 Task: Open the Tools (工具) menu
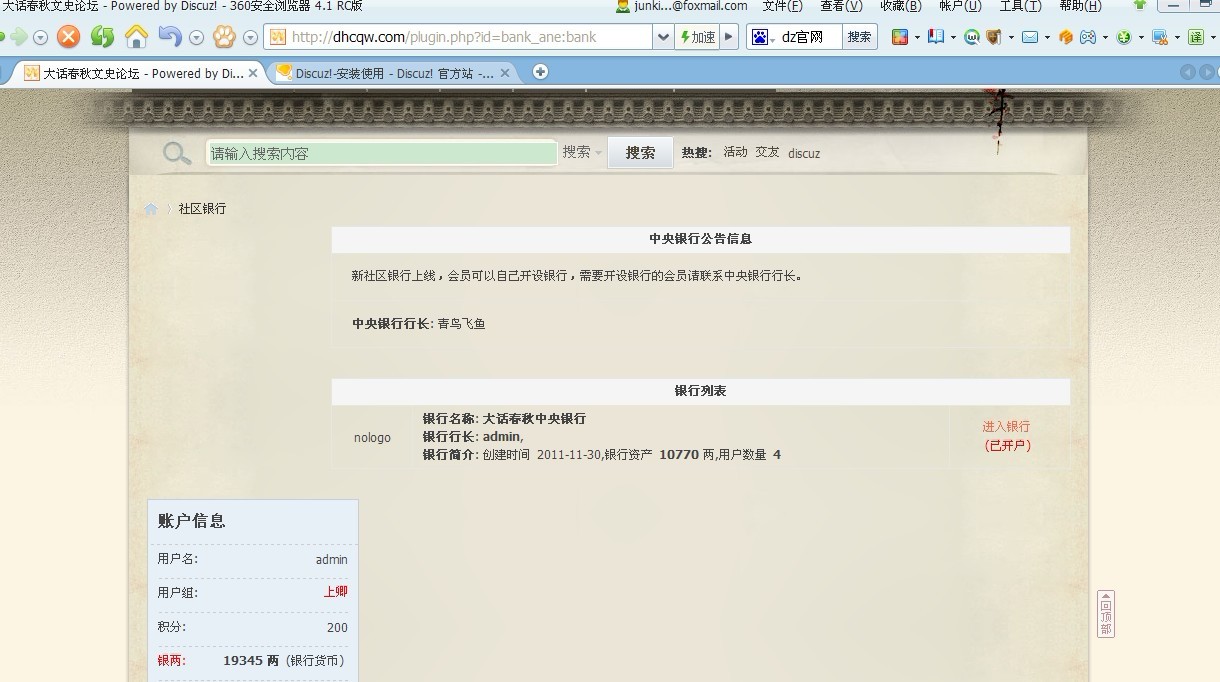click(x=1019, y=7)
